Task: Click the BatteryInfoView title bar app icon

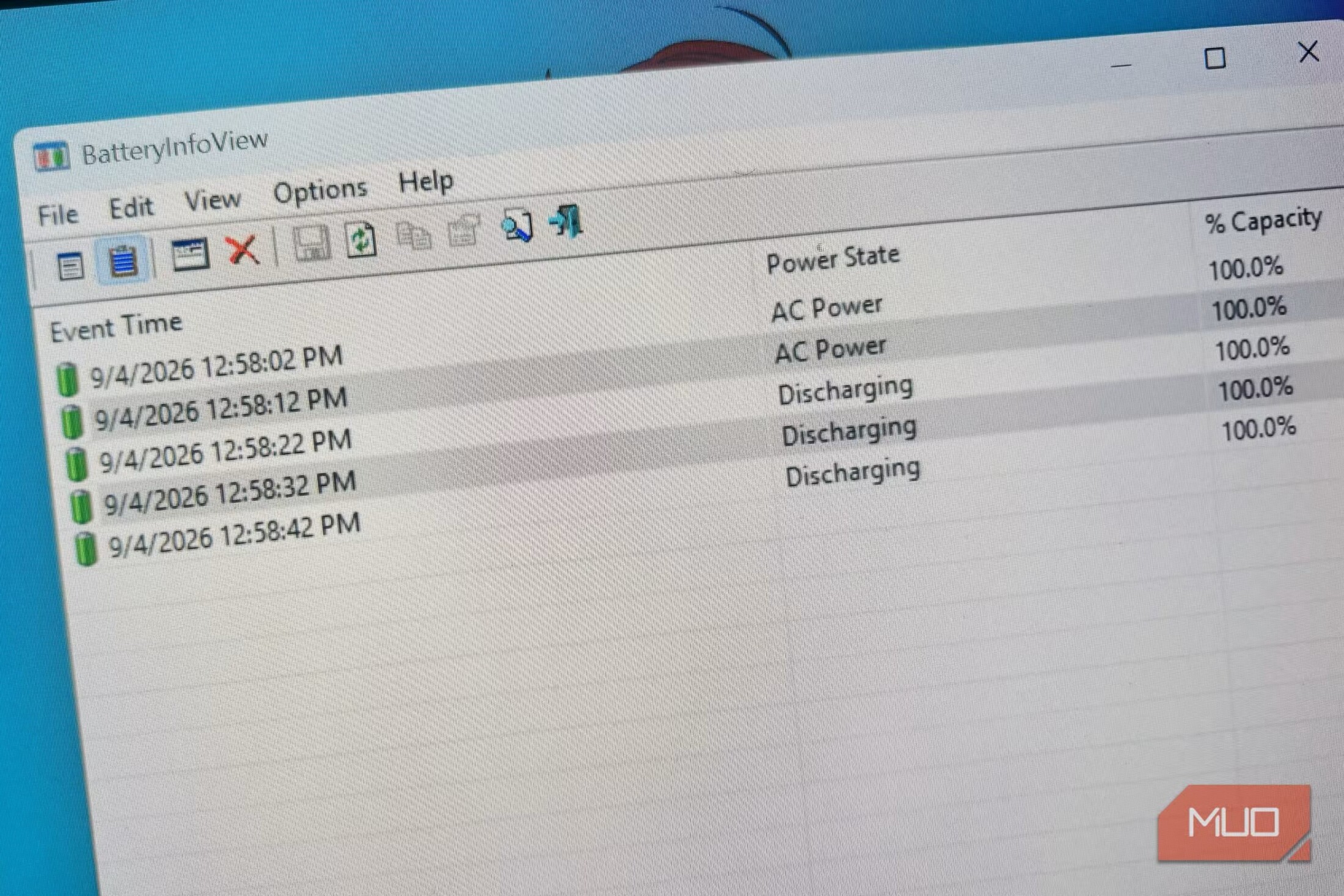Action: click(x=51, y=156)
